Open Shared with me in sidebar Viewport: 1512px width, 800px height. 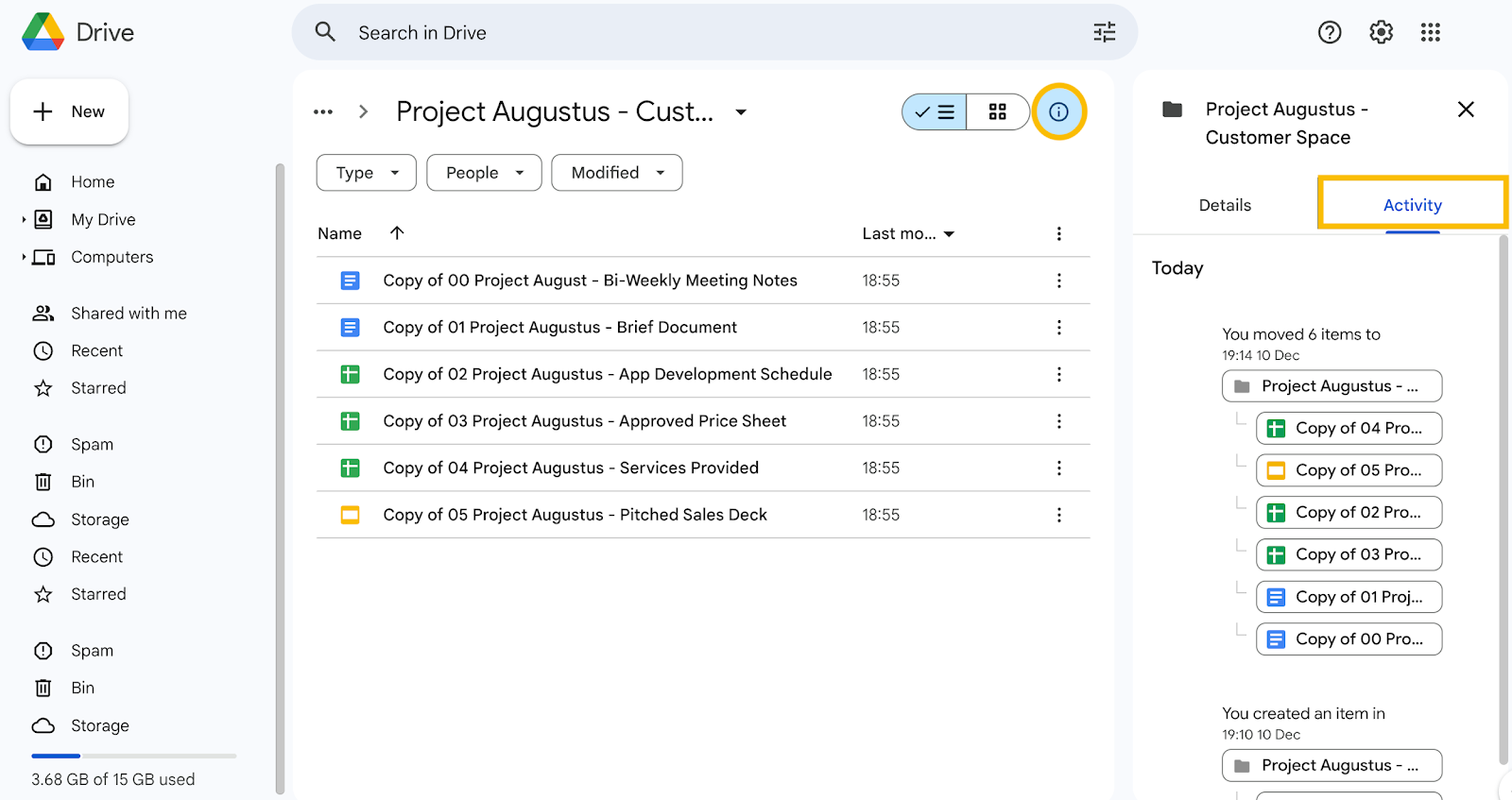[129, 314]
